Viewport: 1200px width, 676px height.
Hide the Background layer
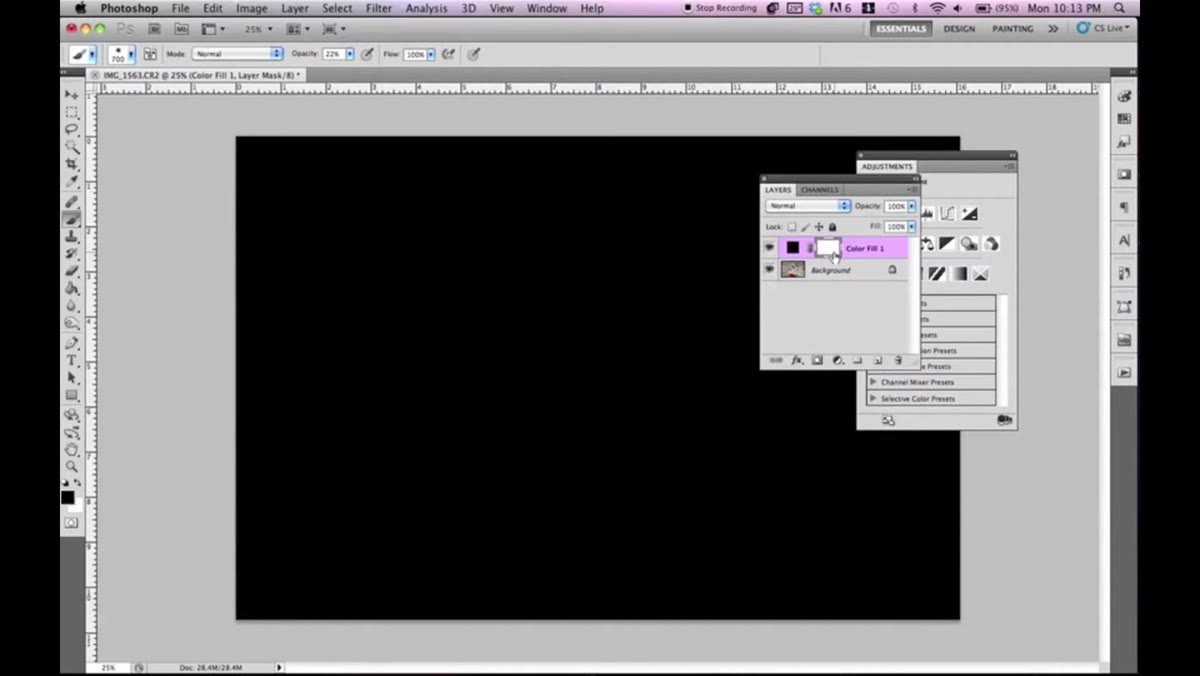pos(769,270)
